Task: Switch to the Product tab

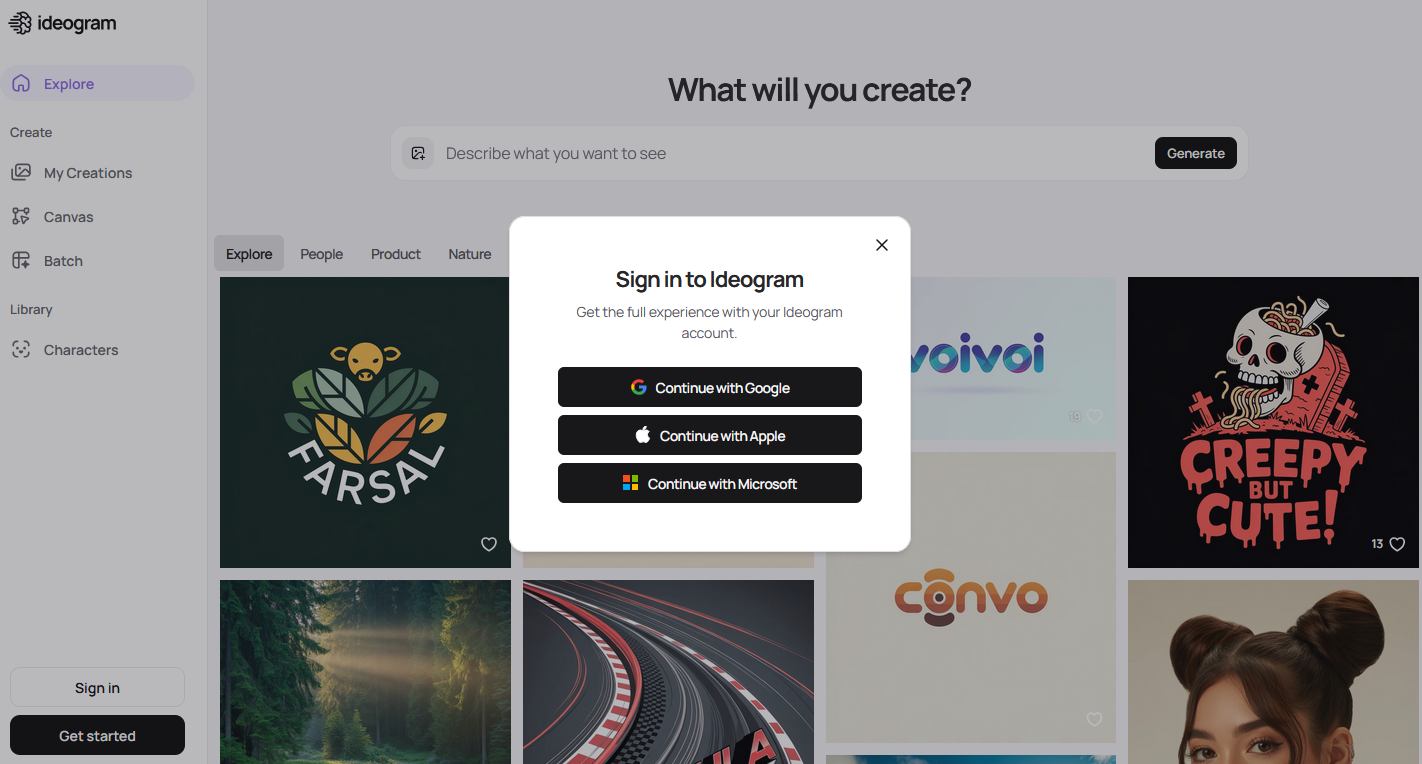Action: click(x=396, y=254)
